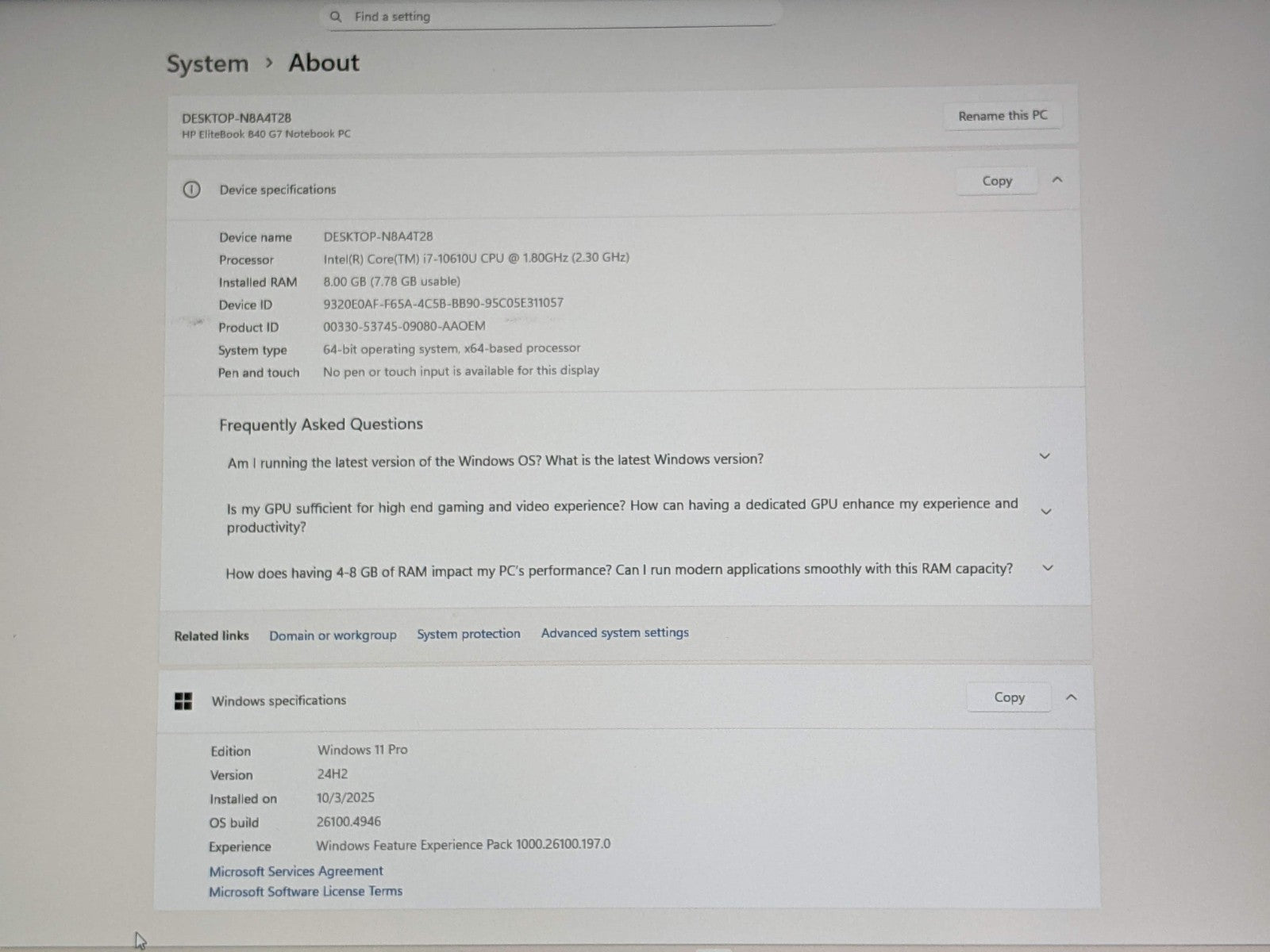Collapse the Device specifications section
The height and width of the screenshot is (952, 1270).
tap(1057, 180)
